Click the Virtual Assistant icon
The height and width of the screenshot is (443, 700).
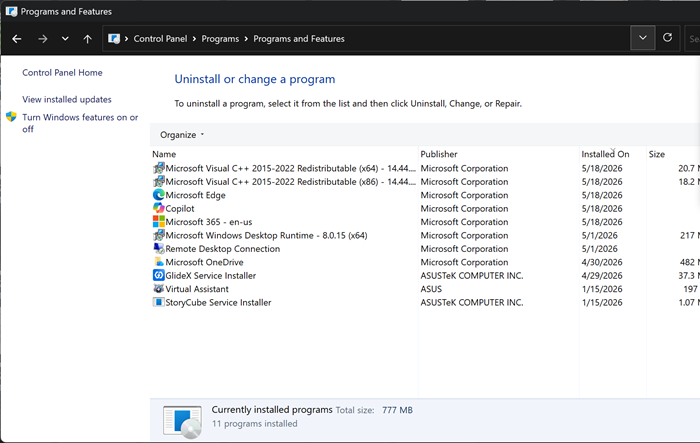(158, 288)
